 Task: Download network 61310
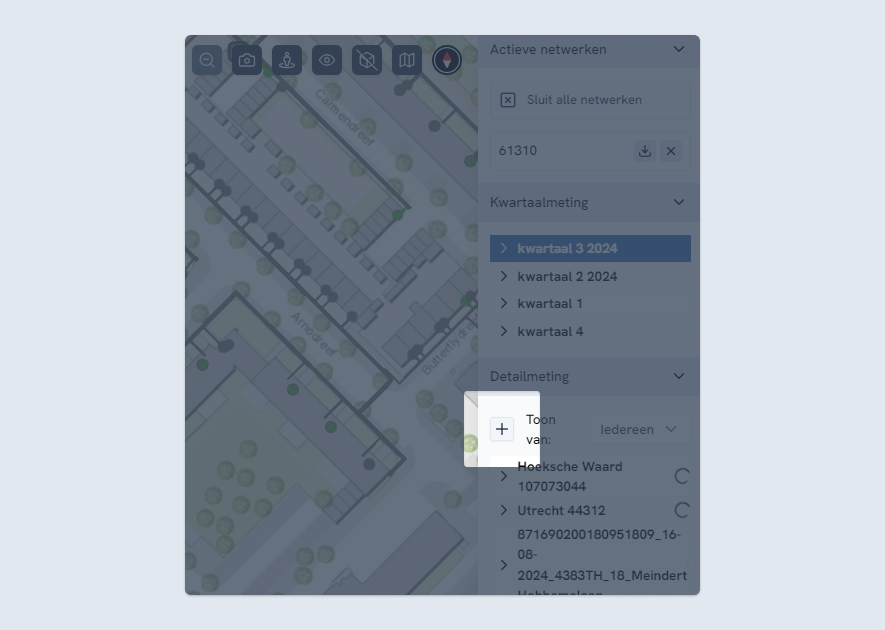645,151
